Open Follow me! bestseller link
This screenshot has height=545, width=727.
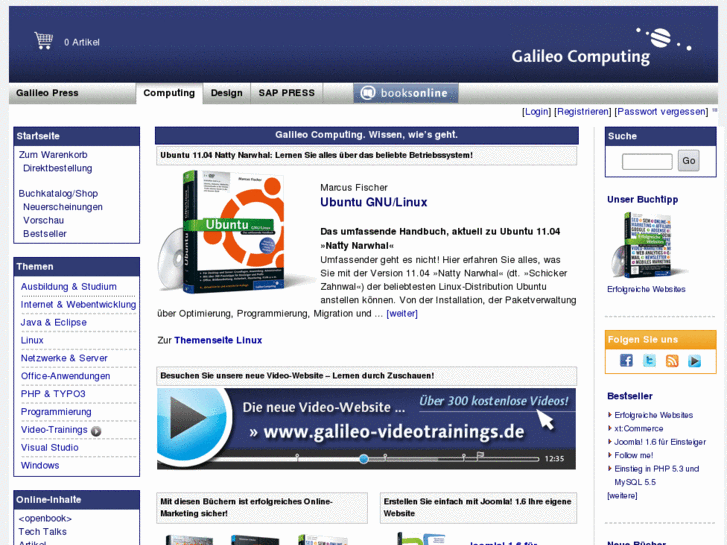(x=634, y=455)
